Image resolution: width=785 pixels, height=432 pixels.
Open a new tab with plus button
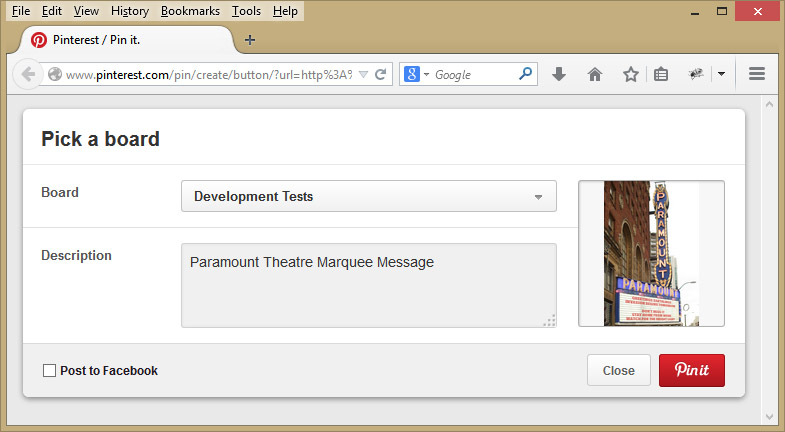point(250,40)
